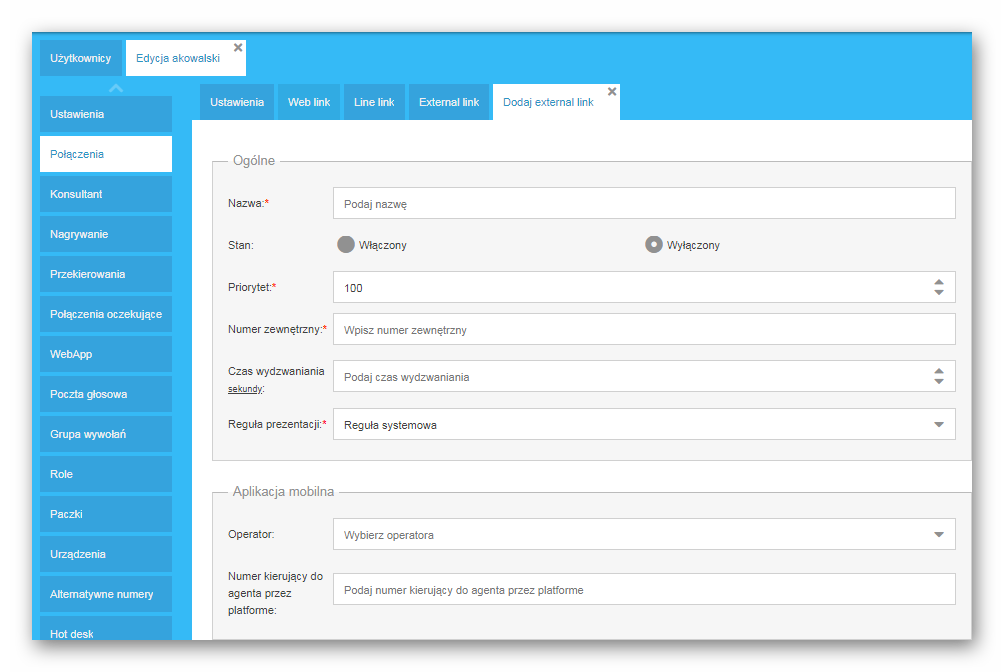This screenshot has height=672, width=1004.
Task: Open Role in the sidebar
Action: click(x=106, y=474)
